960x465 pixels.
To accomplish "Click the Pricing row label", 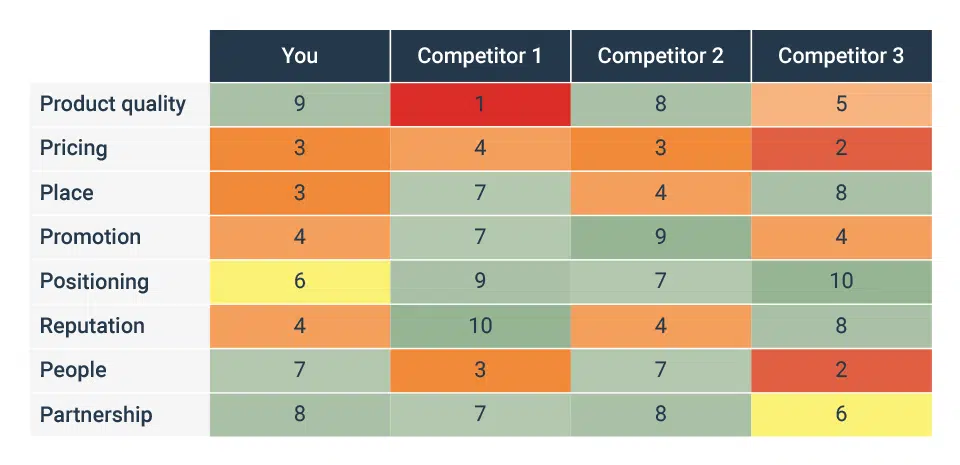I will tap(73, 149).
